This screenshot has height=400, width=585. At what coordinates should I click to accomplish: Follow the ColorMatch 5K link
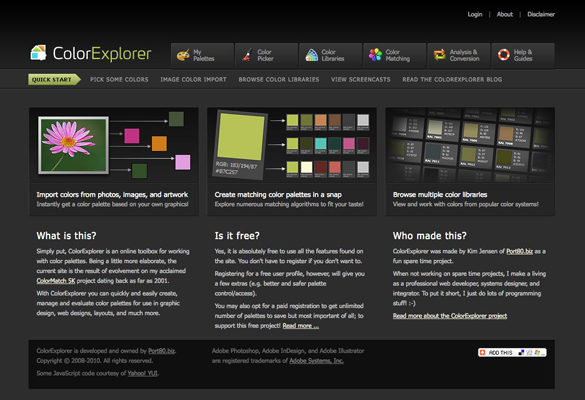coord(56,281)
